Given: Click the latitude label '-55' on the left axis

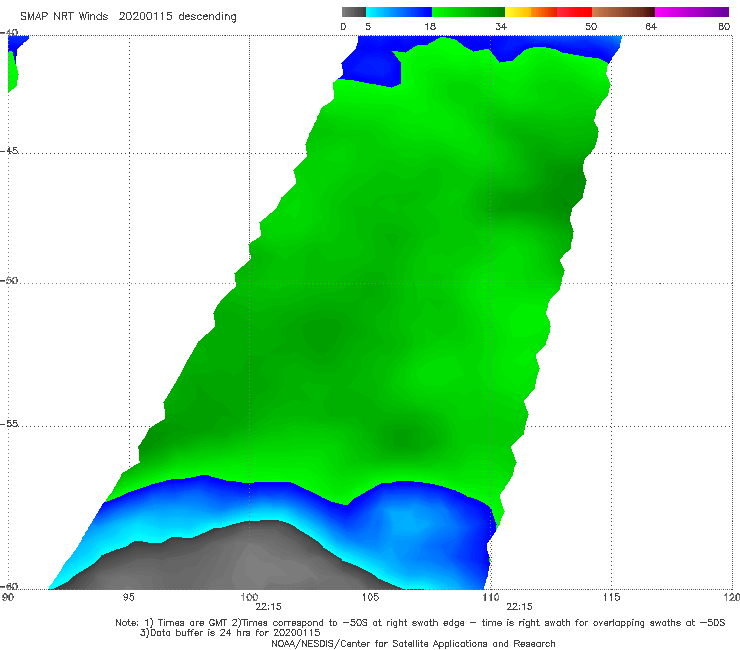Looking at the screenshot, I should point(9,423).
